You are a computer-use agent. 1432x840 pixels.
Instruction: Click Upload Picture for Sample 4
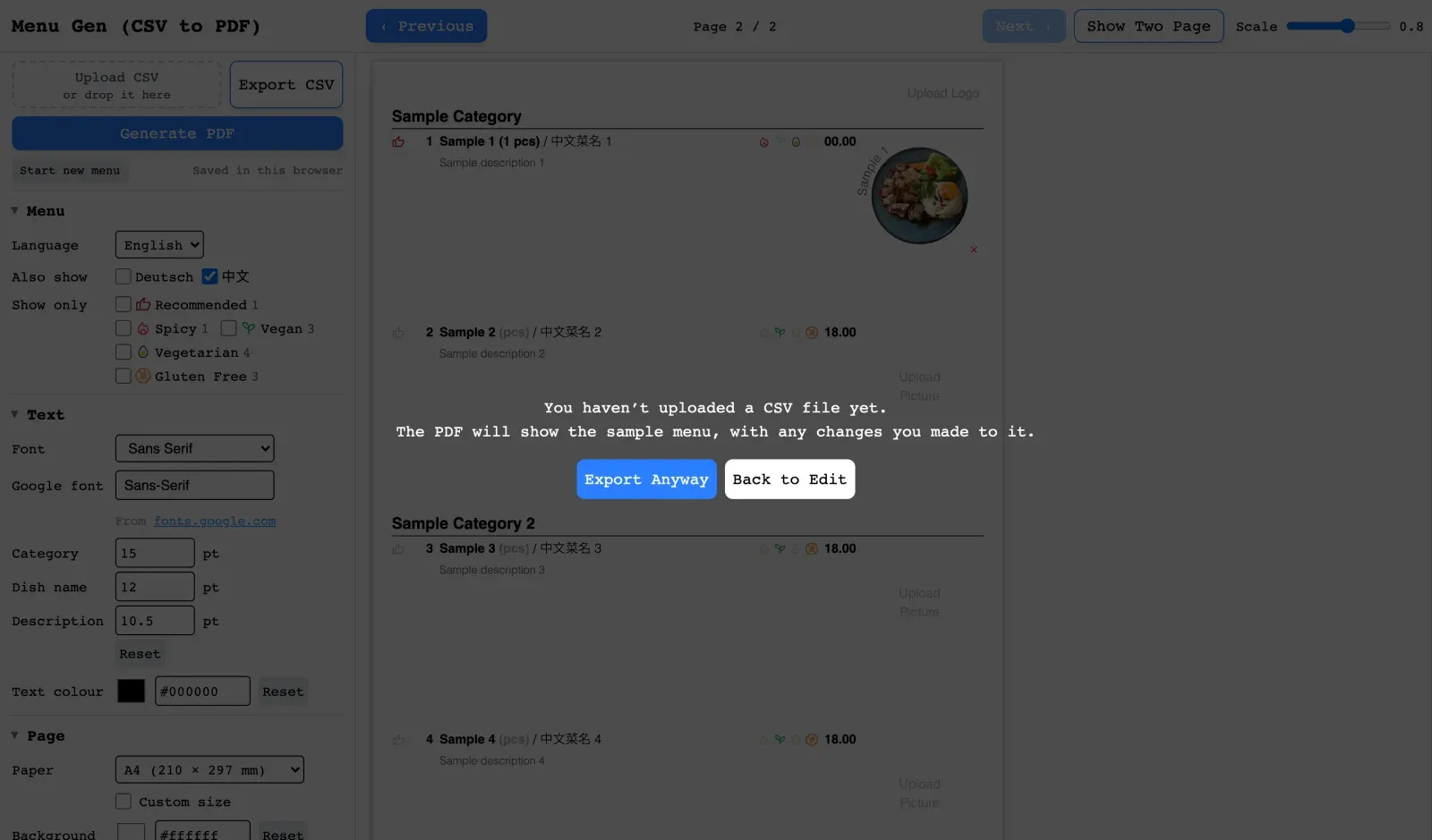[x=919, y=793]
